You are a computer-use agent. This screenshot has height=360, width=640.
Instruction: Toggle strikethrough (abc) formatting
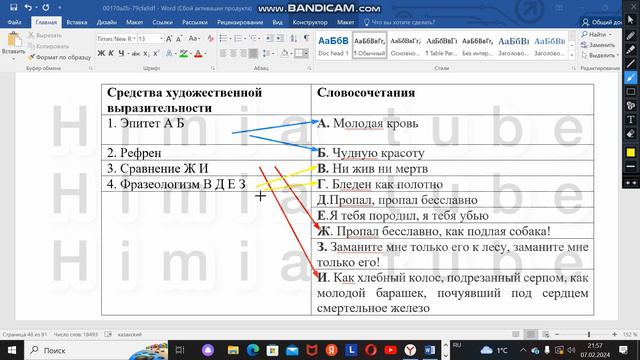(x=136, y=53)
